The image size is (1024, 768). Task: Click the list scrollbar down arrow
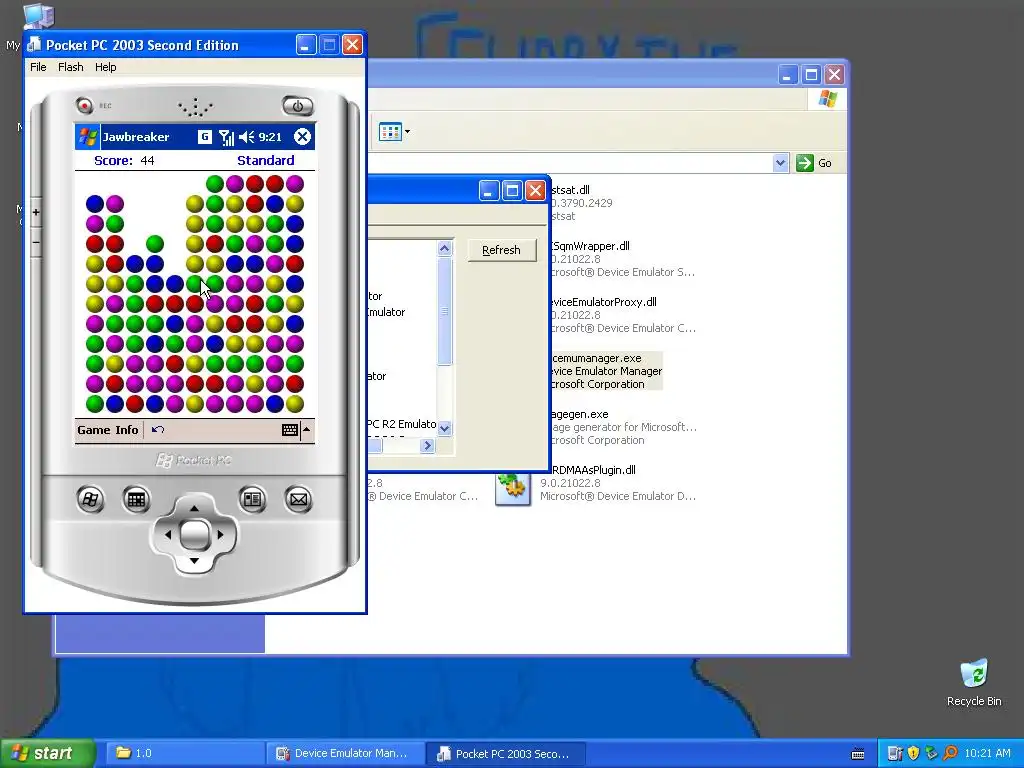(x=445, y=428)
